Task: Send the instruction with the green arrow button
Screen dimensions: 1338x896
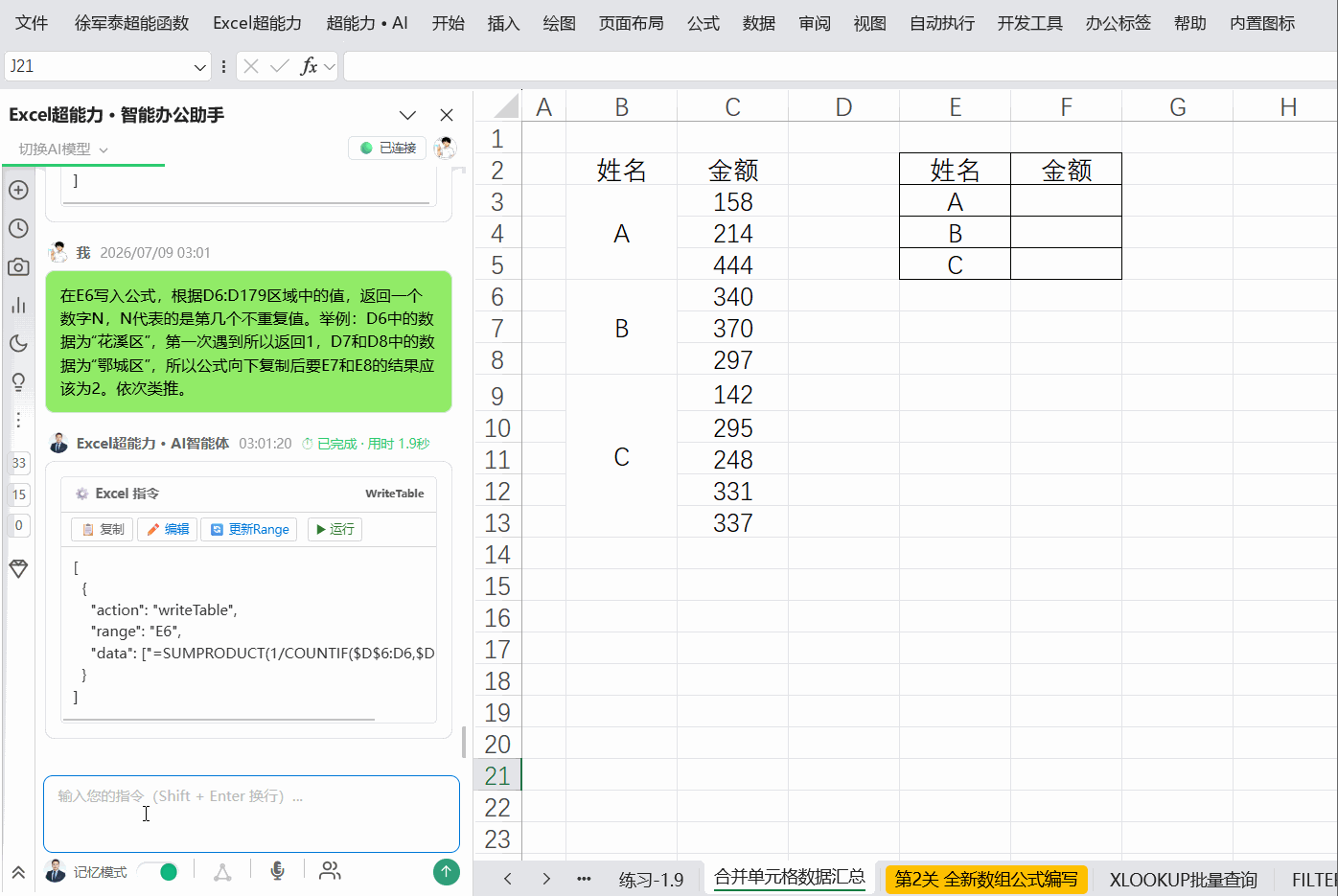Action: pyautogui.click(x=447, y=871)
